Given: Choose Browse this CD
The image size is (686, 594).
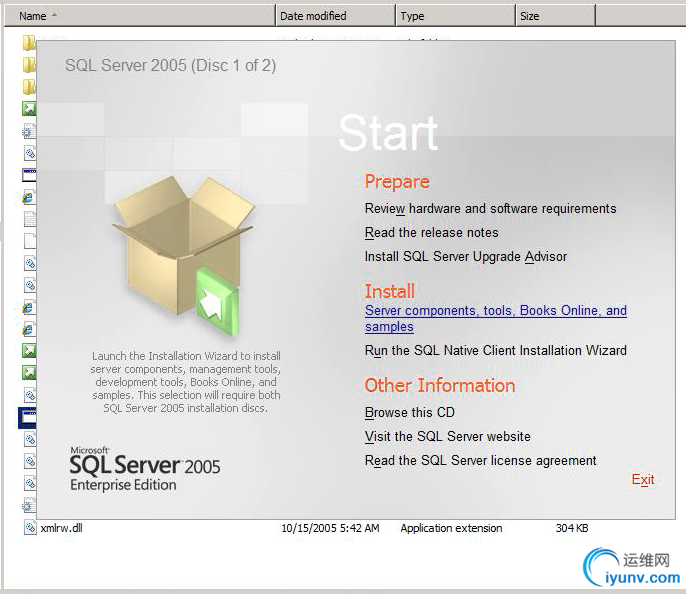Looking at the screenshot, I should pos(410,412).
